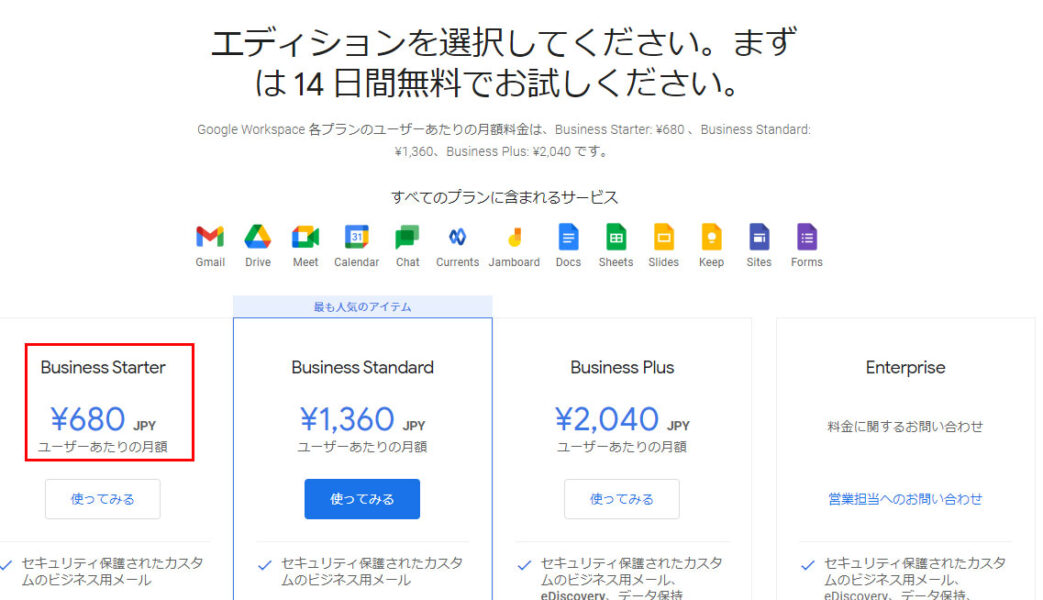Viewport: 1043px width, 600px height.
Task: Click the plan pricing description paragraph
Action: (504, 140)
